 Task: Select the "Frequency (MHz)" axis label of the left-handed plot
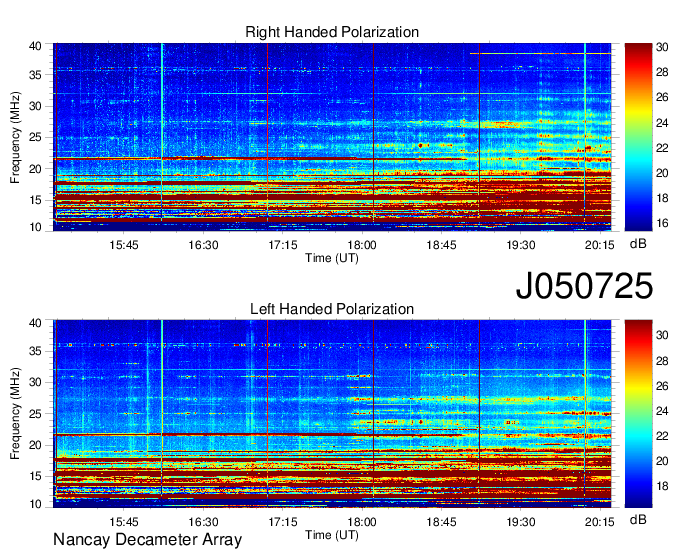[x=16, y=414]
